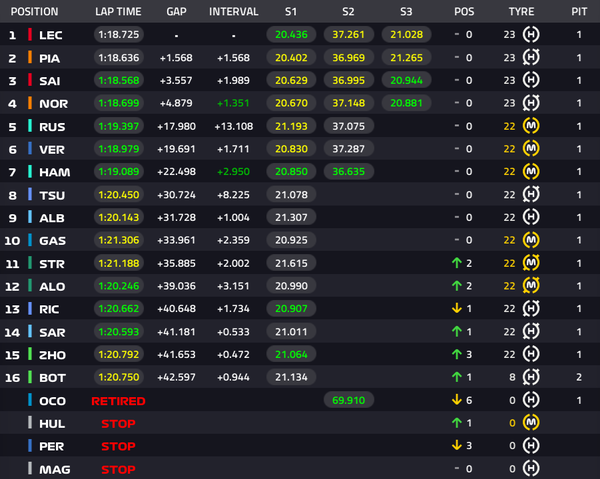Click the hard tyre icon in LEC row
600x479 pixels.
[531, 34]
